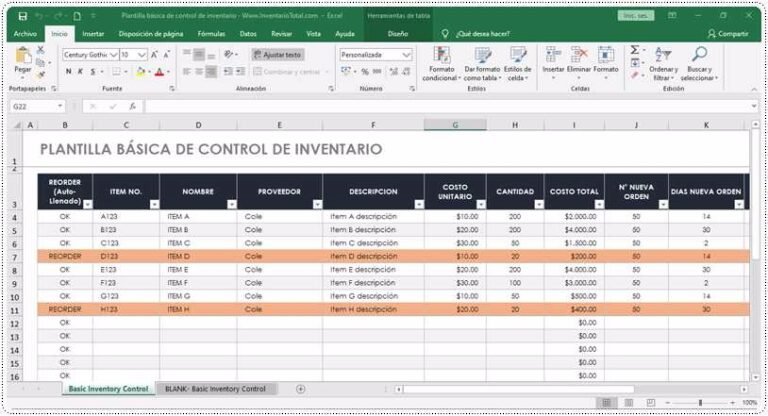Click the Compartir button
This screenshot has height=416, width=768.
[x=727, y=33]
